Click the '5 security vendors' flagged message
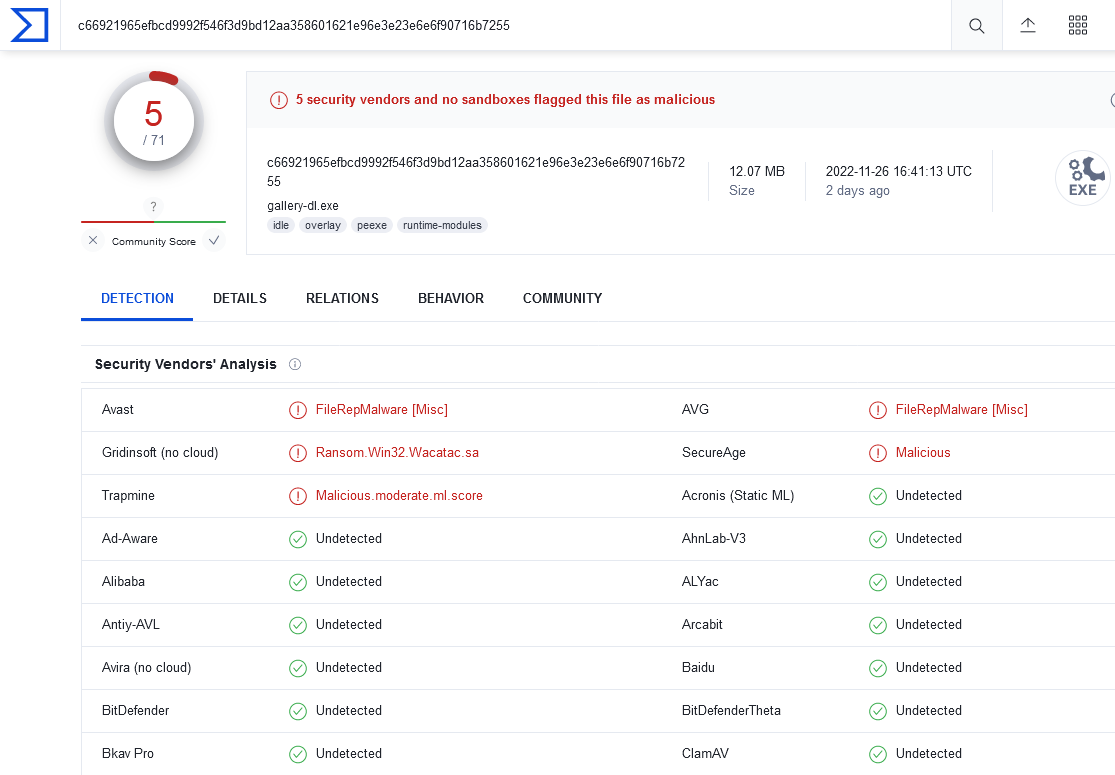This screenshot has height=775, width=1115. pyautogui.click(x=506, y=100)
